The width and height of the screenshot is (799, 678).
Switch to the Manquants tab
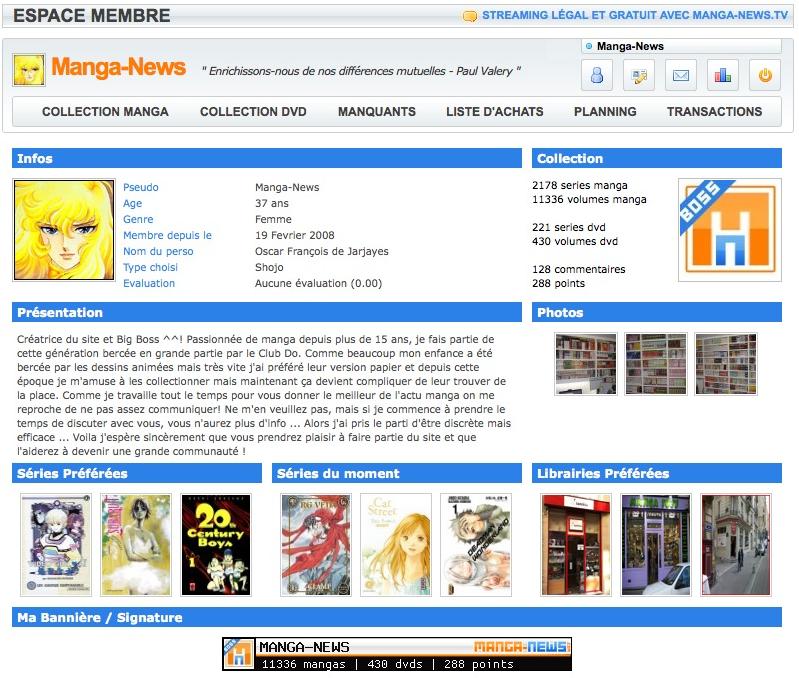[377, 112]
